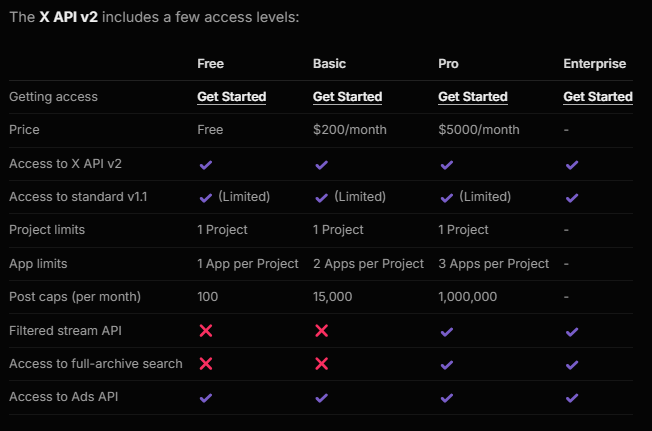The width and height of the screenshot is (652, 431).
Task: Click 2 Apps per Project cell
Action: click(368, 264)
